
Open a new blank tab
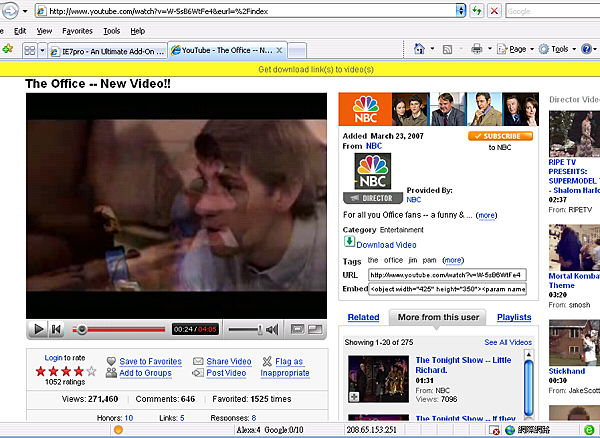(297, 51)
